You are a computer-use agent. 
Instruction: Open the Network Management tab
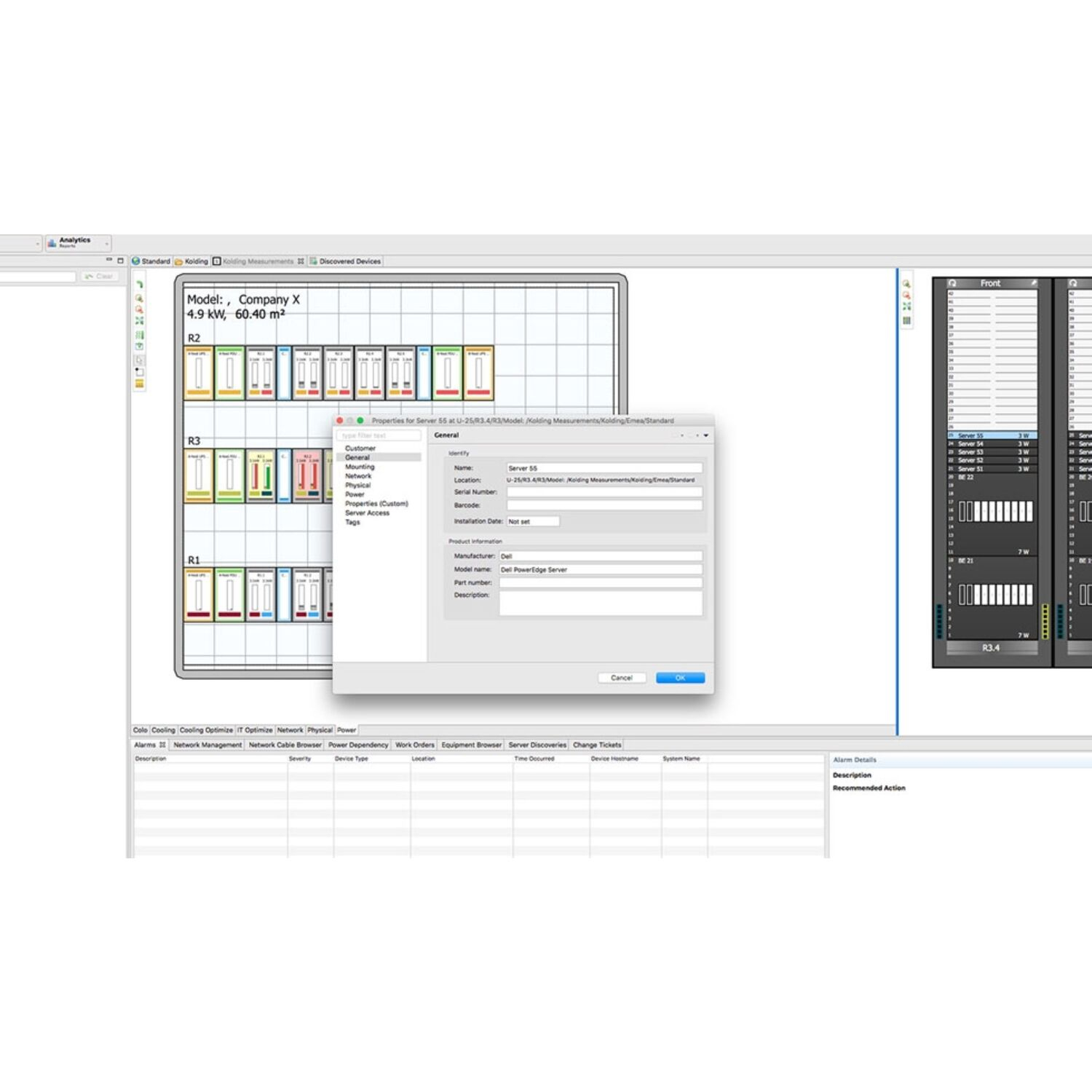(207, 745)
